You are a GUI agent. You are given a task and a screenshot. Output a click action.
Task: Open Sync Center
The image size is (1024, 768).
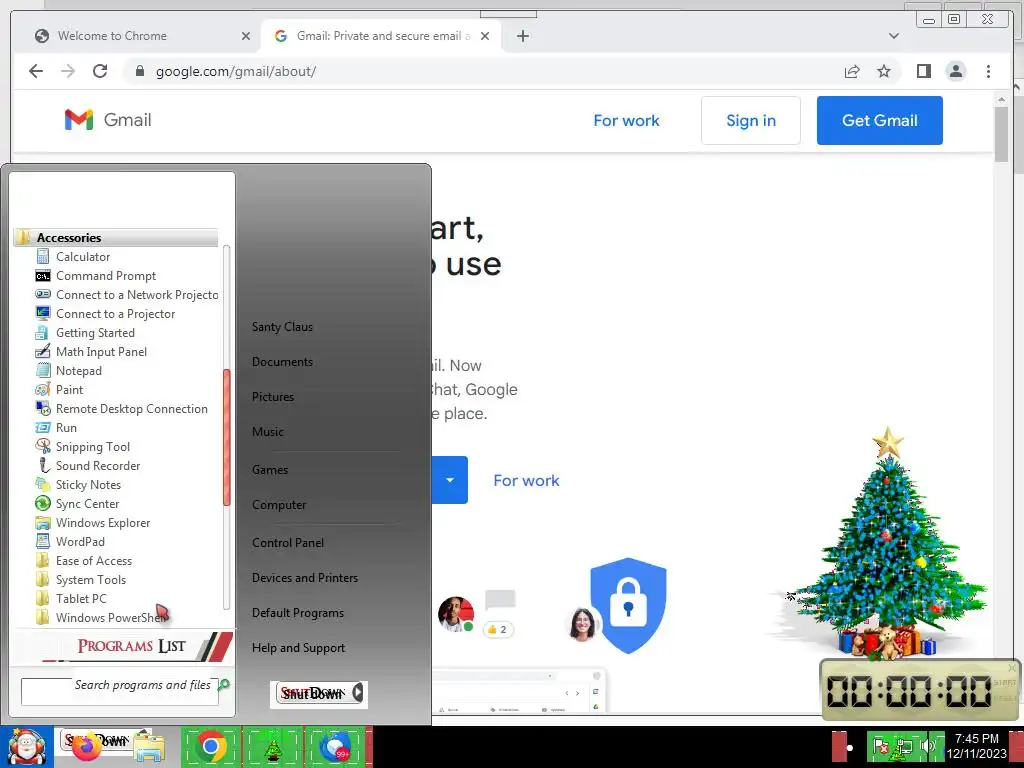88,504
